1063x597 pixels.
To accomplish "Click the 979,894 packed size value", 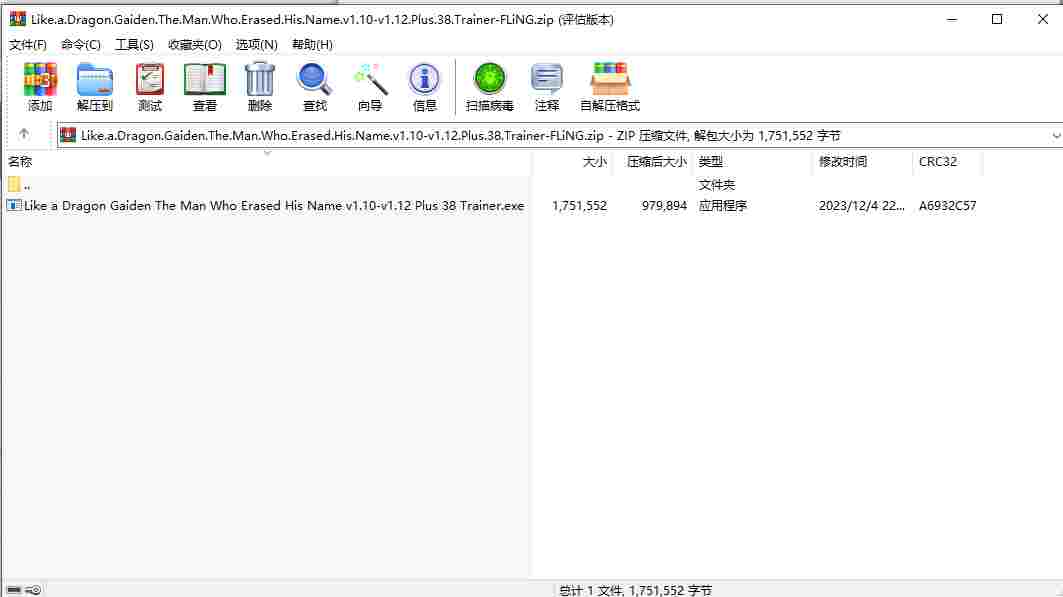I will (664, 205).
